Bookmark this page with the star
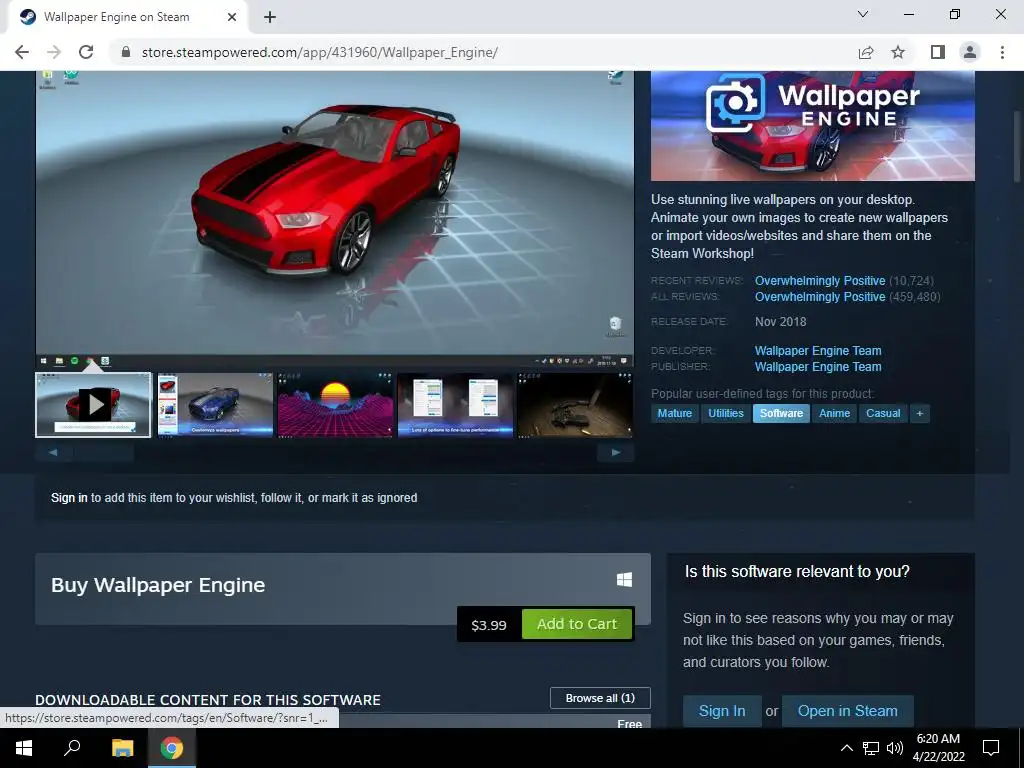This screenshot has height=768, width=1024. [898, 52]
